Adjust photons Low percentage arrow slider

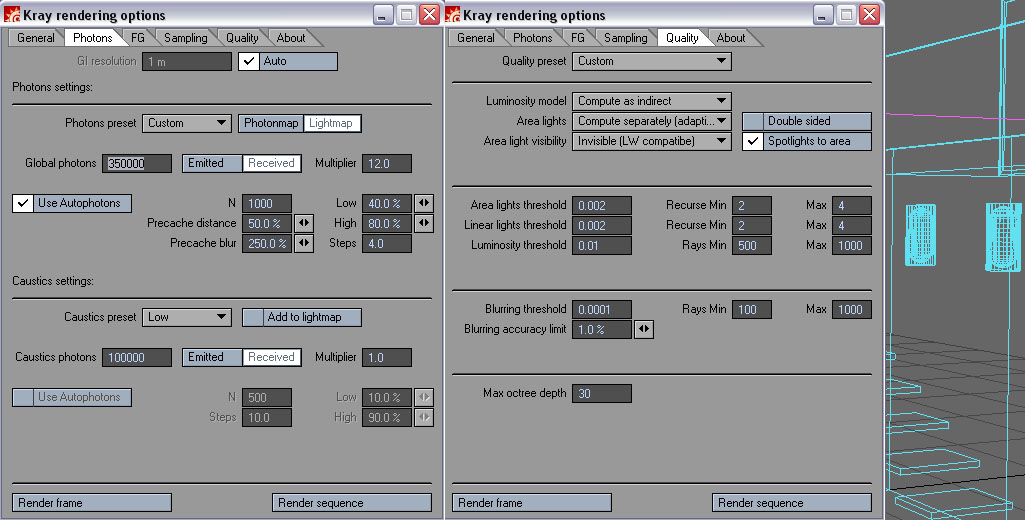[x=424, y=203]
